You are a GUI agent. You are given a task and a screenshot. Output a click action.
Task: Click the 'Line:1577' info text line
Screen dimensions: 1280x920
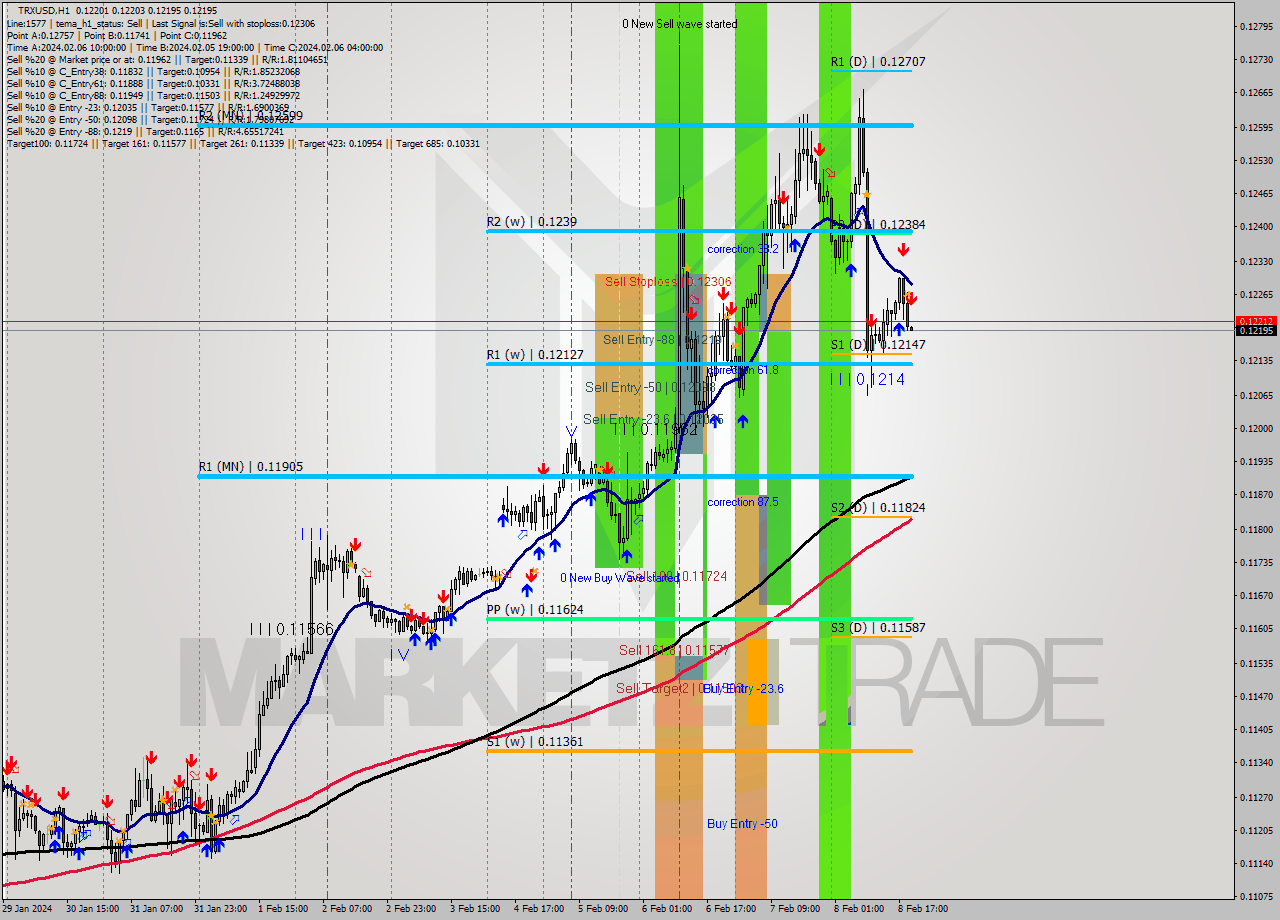[x=161, y=23]
